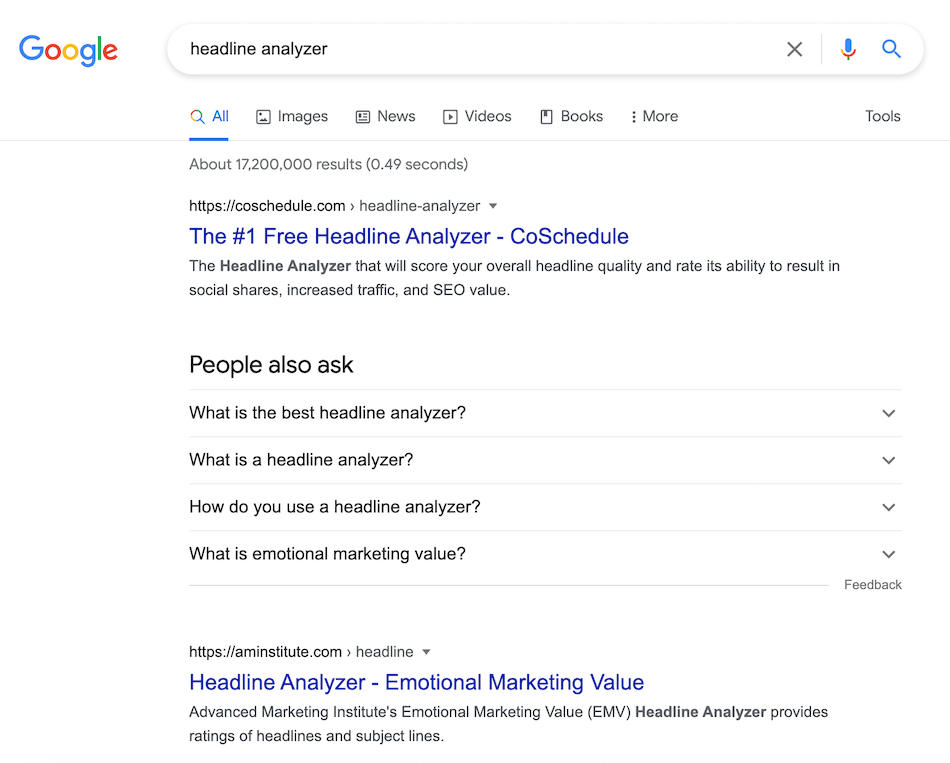Click the Google logo
This screenshot has height=763, width=950.
(x=68, y=50)
